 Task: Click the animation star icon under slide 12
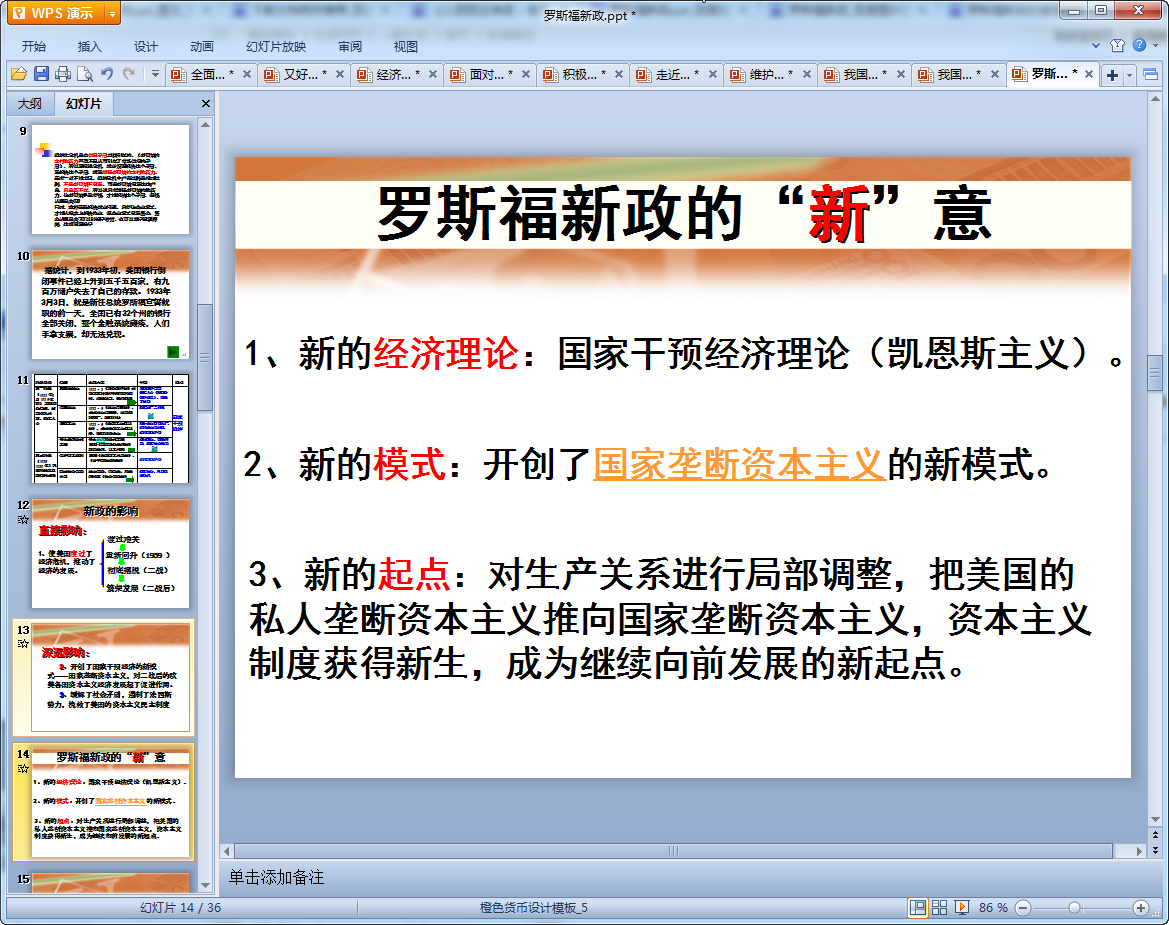pos(23,520)
